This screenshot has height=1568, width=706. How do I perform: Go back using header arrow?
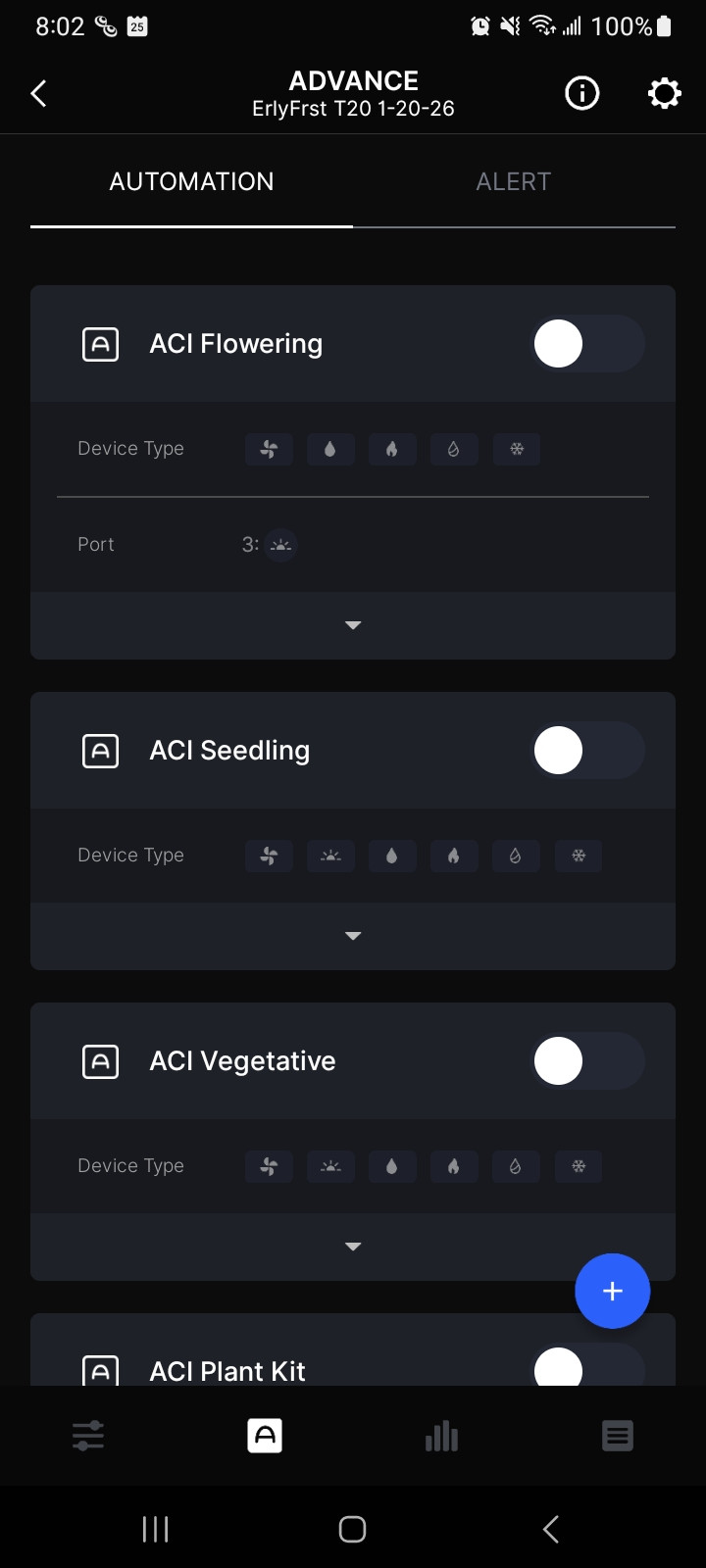pyautogui.click(x=39, y=94)
